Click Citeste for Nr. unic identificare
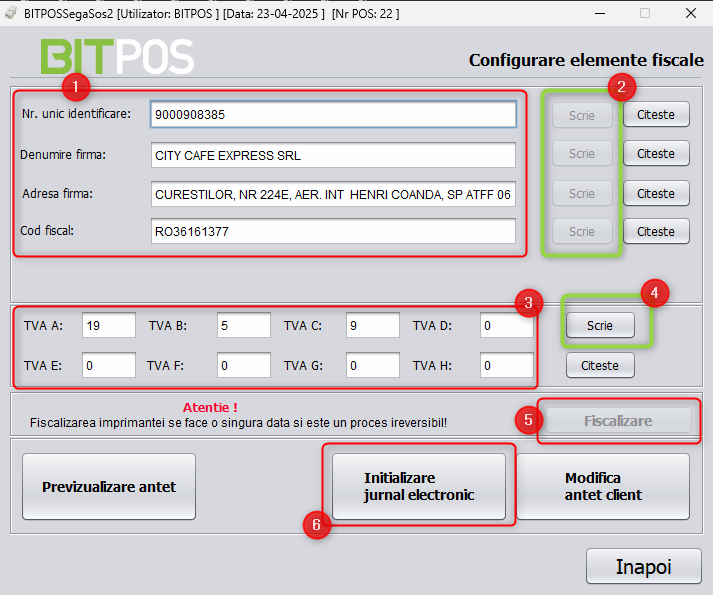Image resolution: width=713 pixels, height=595 pixels. tap(656, 114)
